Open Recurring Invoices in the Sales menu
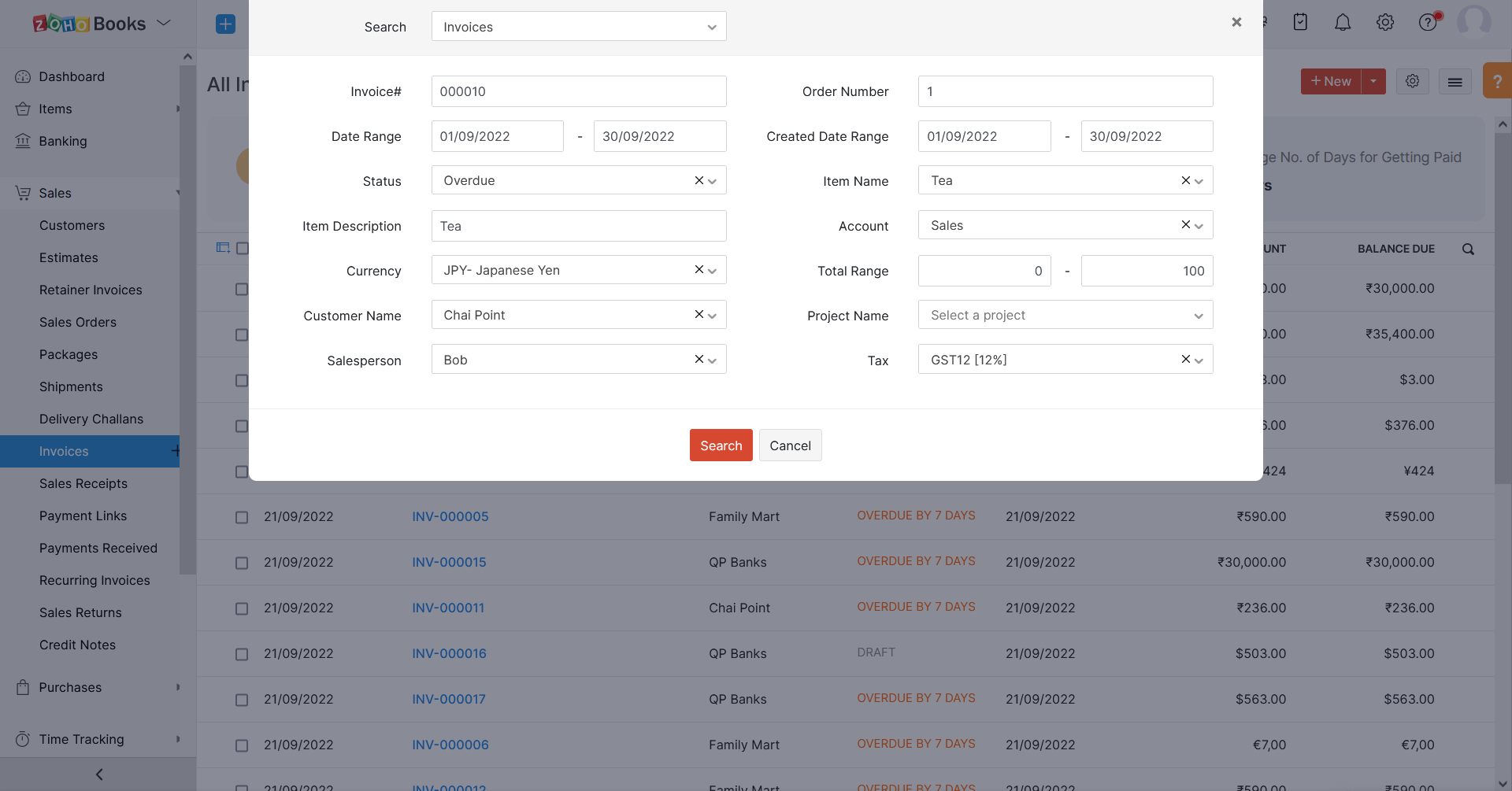Image resolution: width=1512 pixels, height=791 pixels. pyautogui.click(x=94, y=580)
